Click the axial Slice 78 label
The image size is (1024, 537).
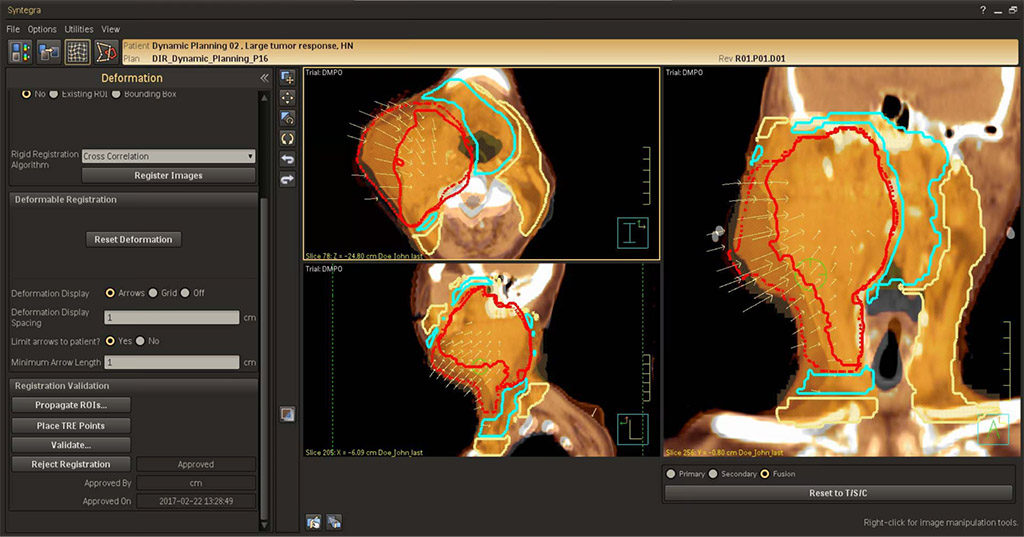click(x=364, y=256)
